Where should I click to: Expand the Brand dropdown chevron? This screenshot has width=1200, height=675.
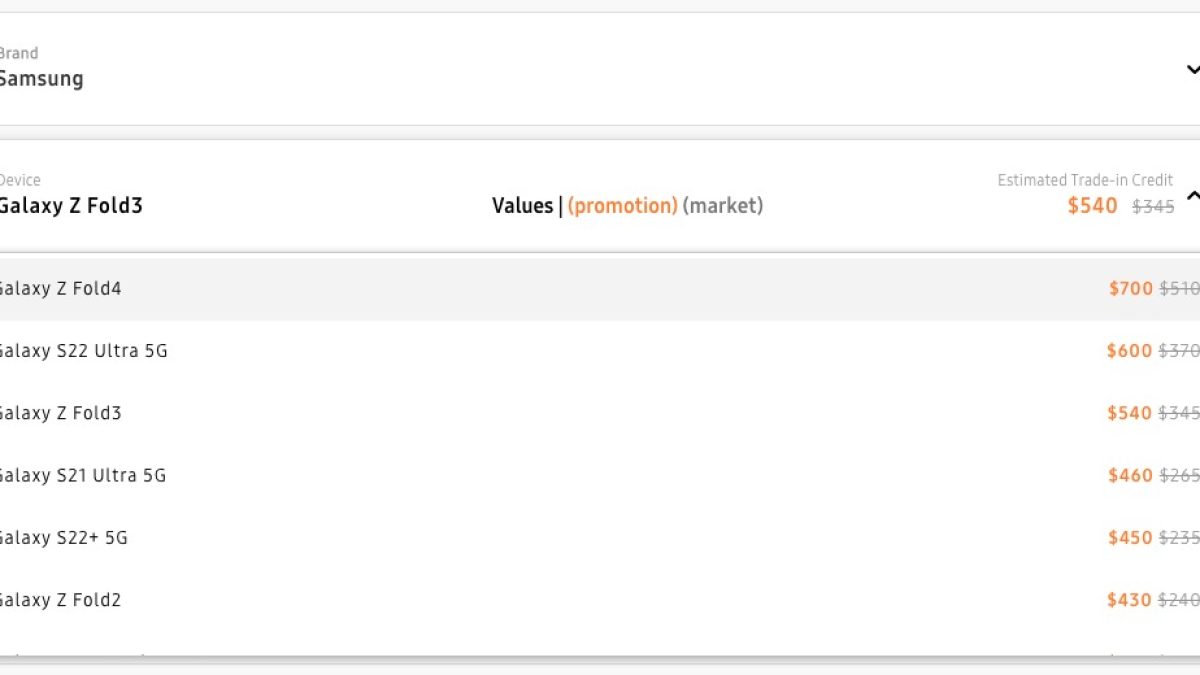click(1191, 70)
